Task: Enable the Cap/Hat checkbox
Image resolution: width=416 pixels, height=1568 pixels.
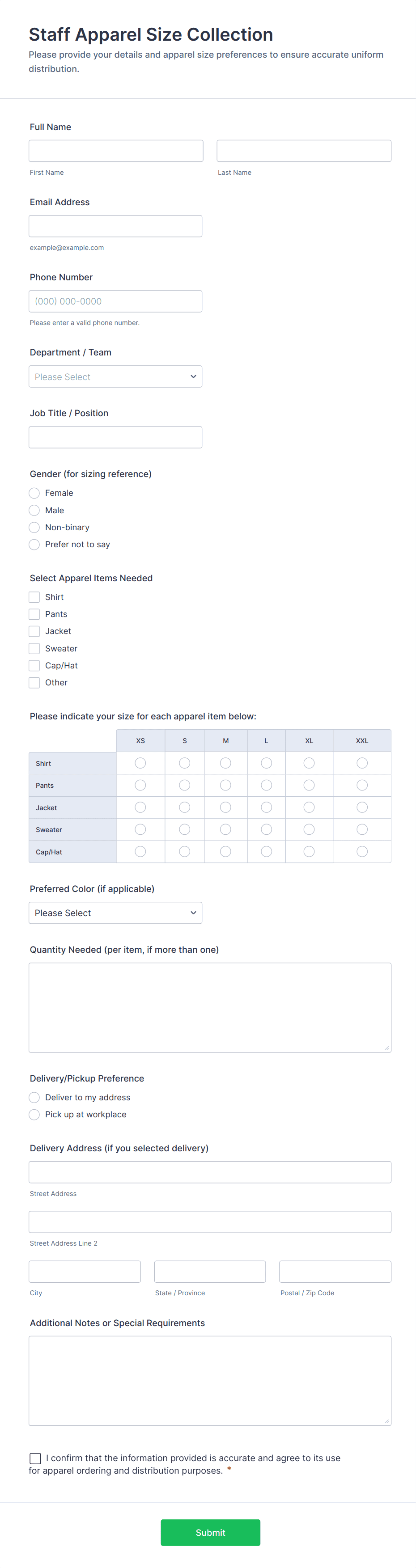Action: (x=35, y=665)
